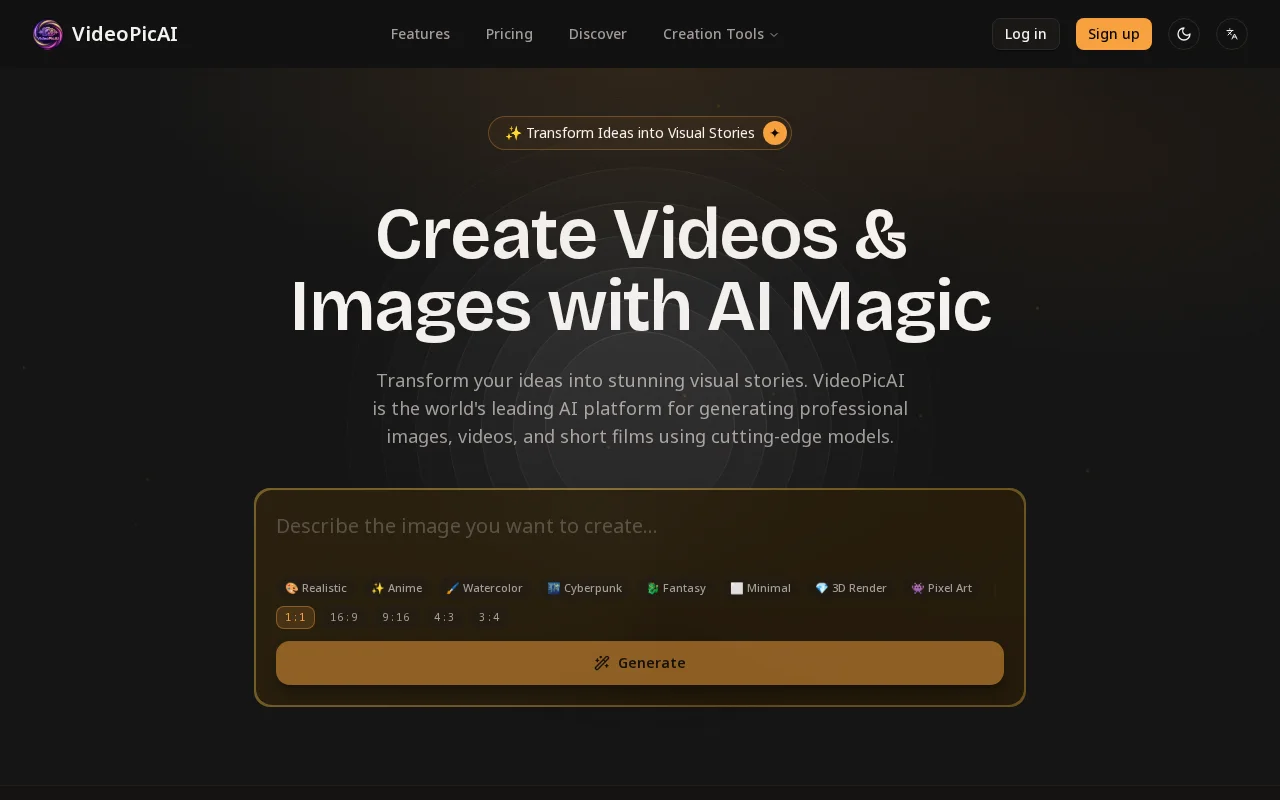The image size is (1280, 800).
Task: Select the Watercolor style chip
Action: pyautogui.click(x=485, y=588)
